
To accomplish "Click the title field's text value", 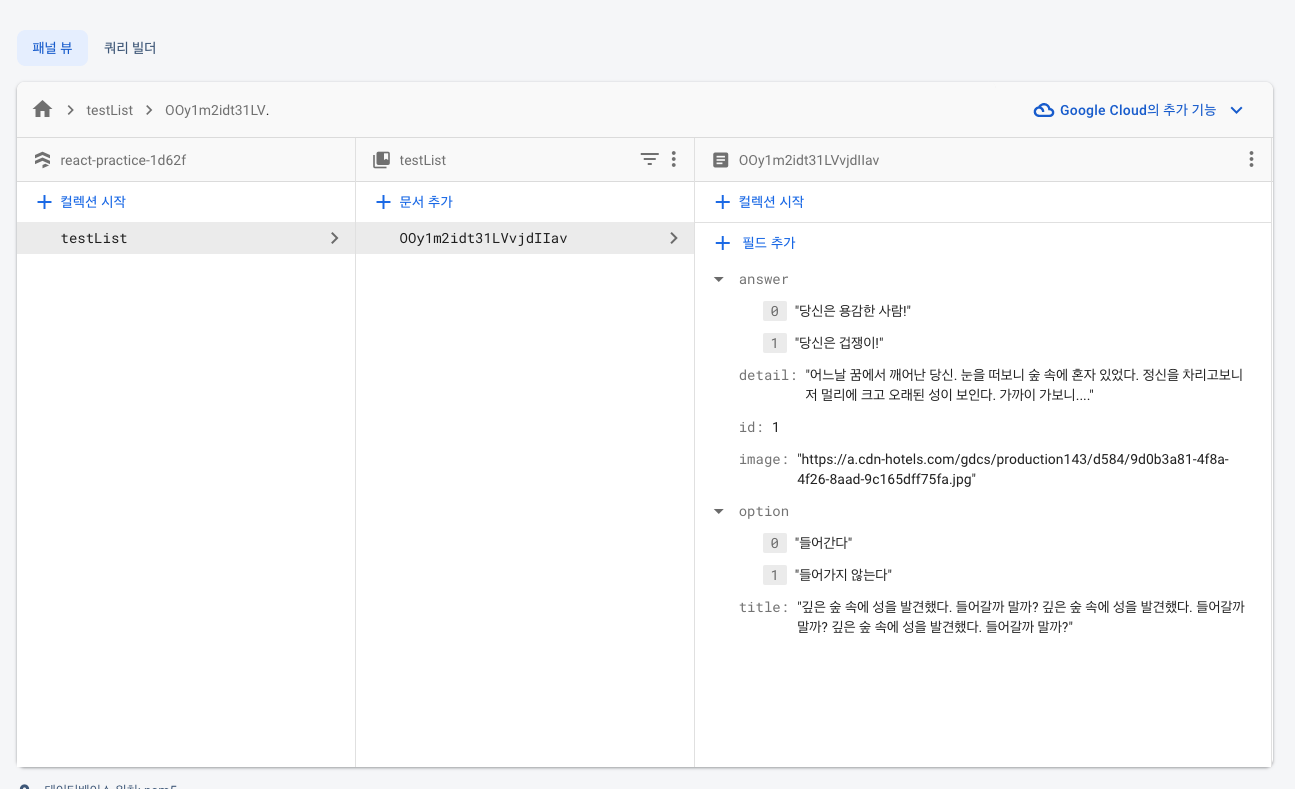I will coord(1020,617).
